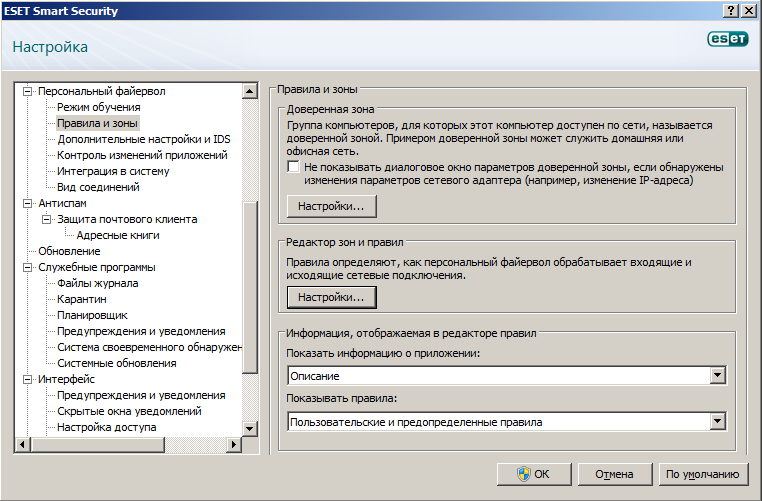The image size is (762, 501).
Task: Open the Показывать правила dropdown
Action: point(718,422)
